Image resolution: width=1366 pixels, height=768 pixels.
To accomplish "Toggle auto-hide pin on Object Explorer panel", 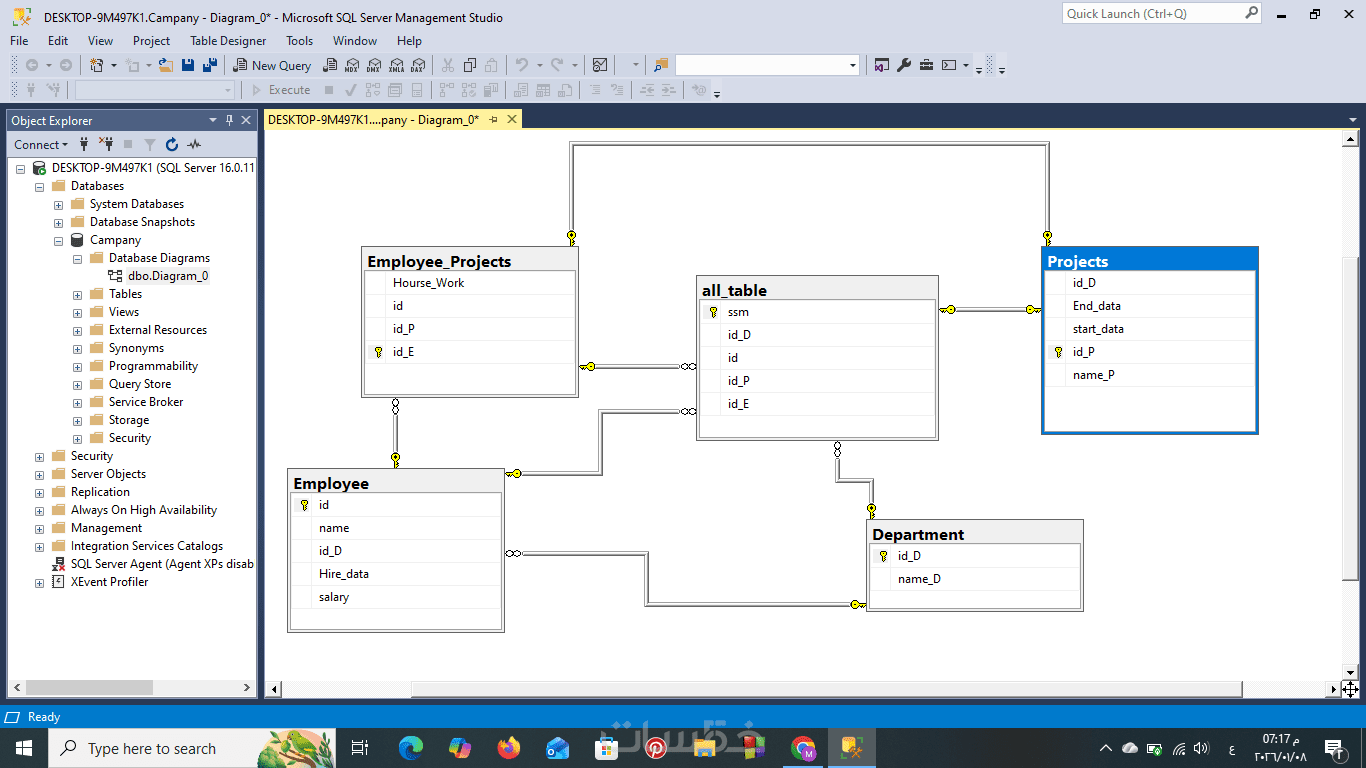I will tap(229, 120).
